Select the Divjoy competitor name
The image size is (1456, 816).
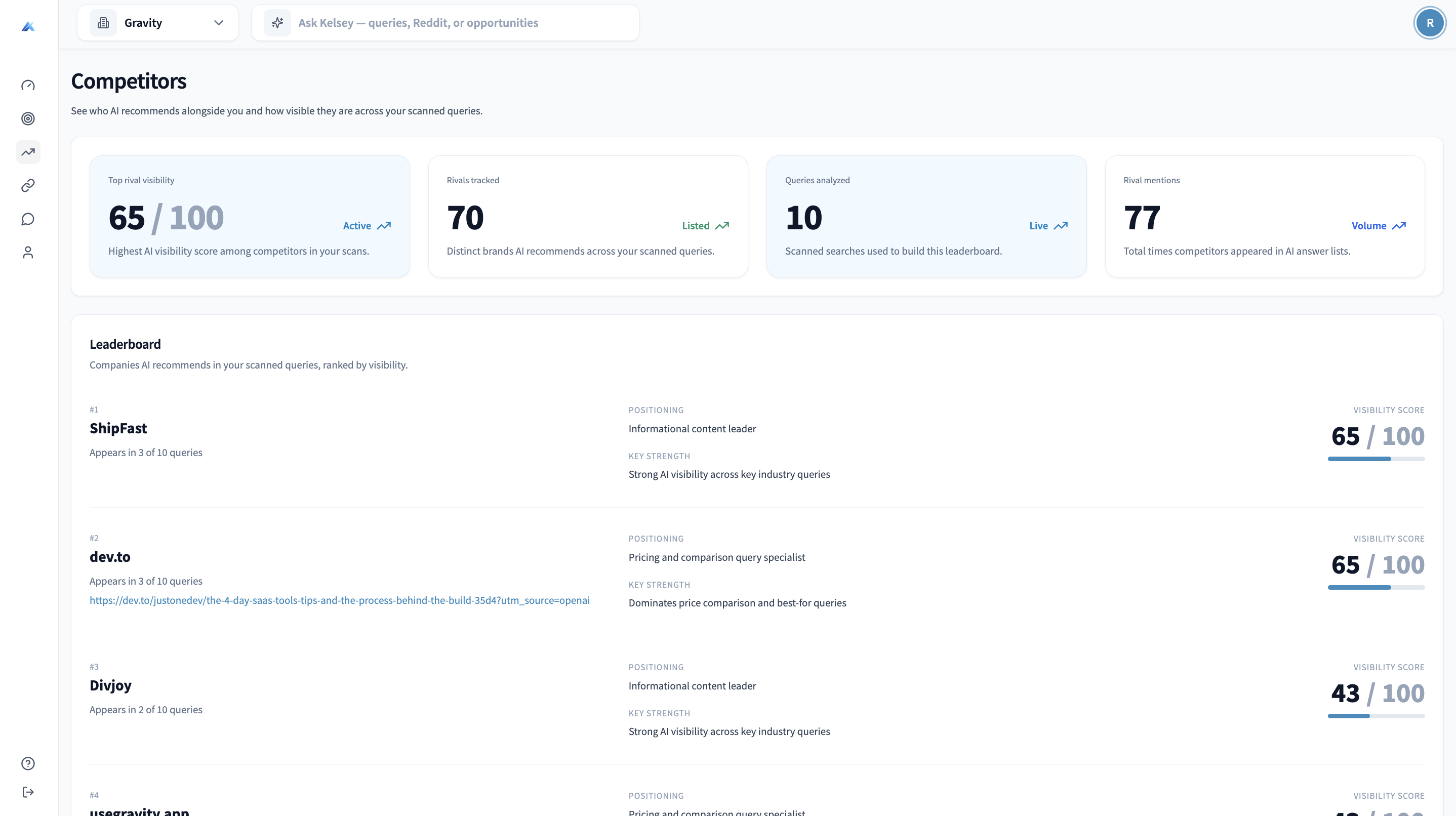[110, 685]
